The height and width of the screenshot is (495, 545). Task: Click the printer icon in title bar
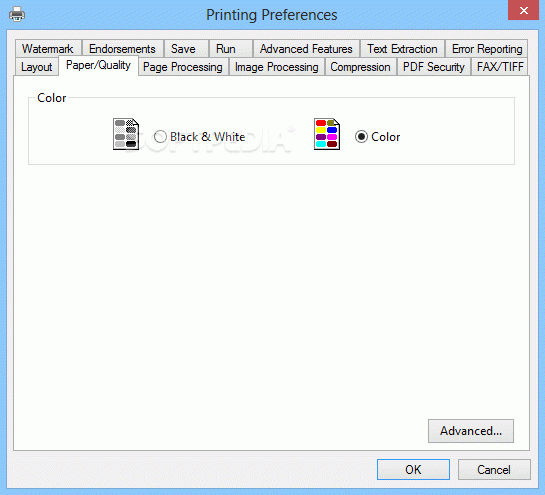pyautogui.click(x=17, y=15)
